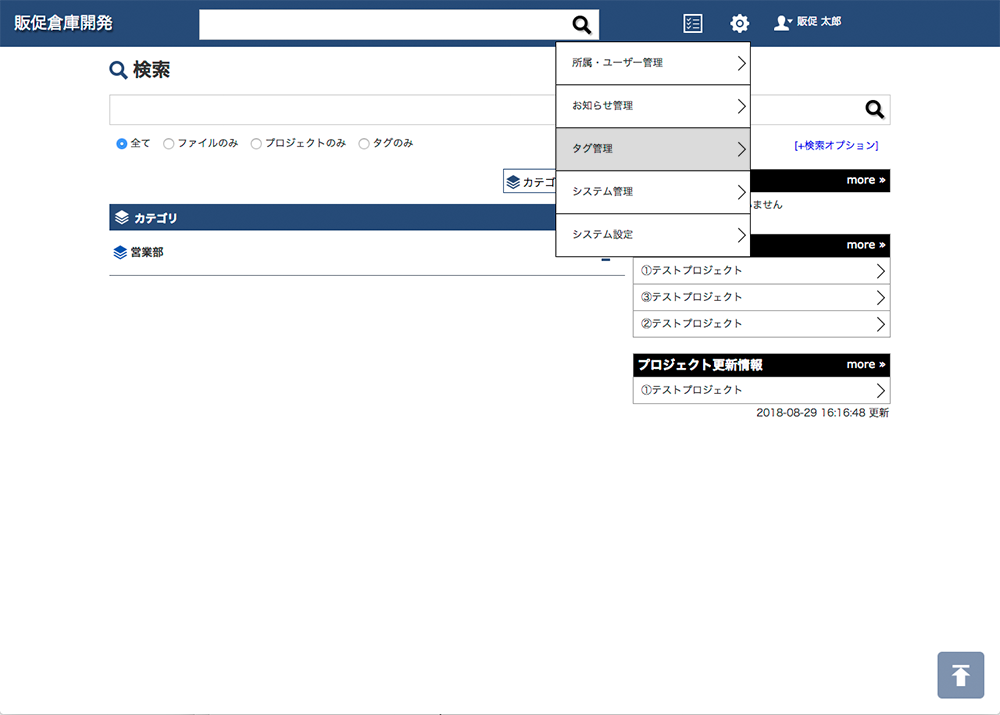The width and height of the screenshot is (1000, 715).
Task: Click the stack icon in カテゴリ header
Action: tap(122, 217)
